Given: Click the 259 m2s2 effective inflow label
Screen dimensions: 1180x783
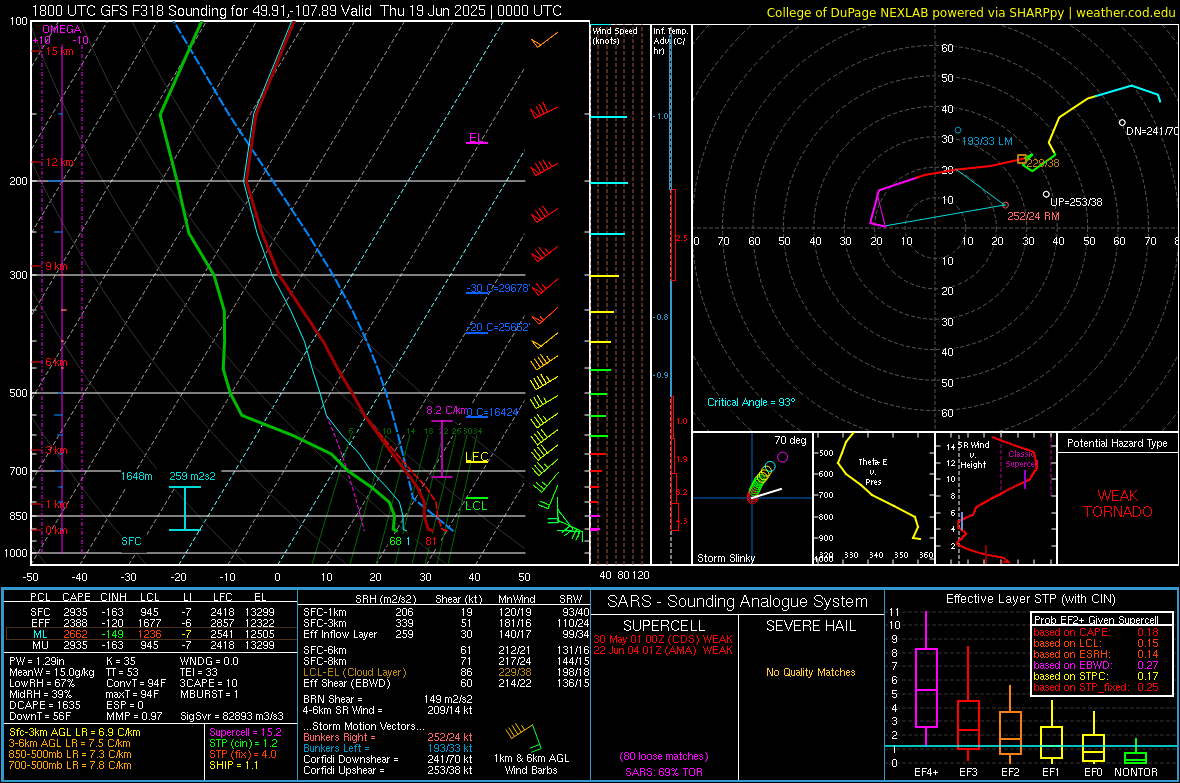Looking at the screenshot, I should (x=193, y=476).
